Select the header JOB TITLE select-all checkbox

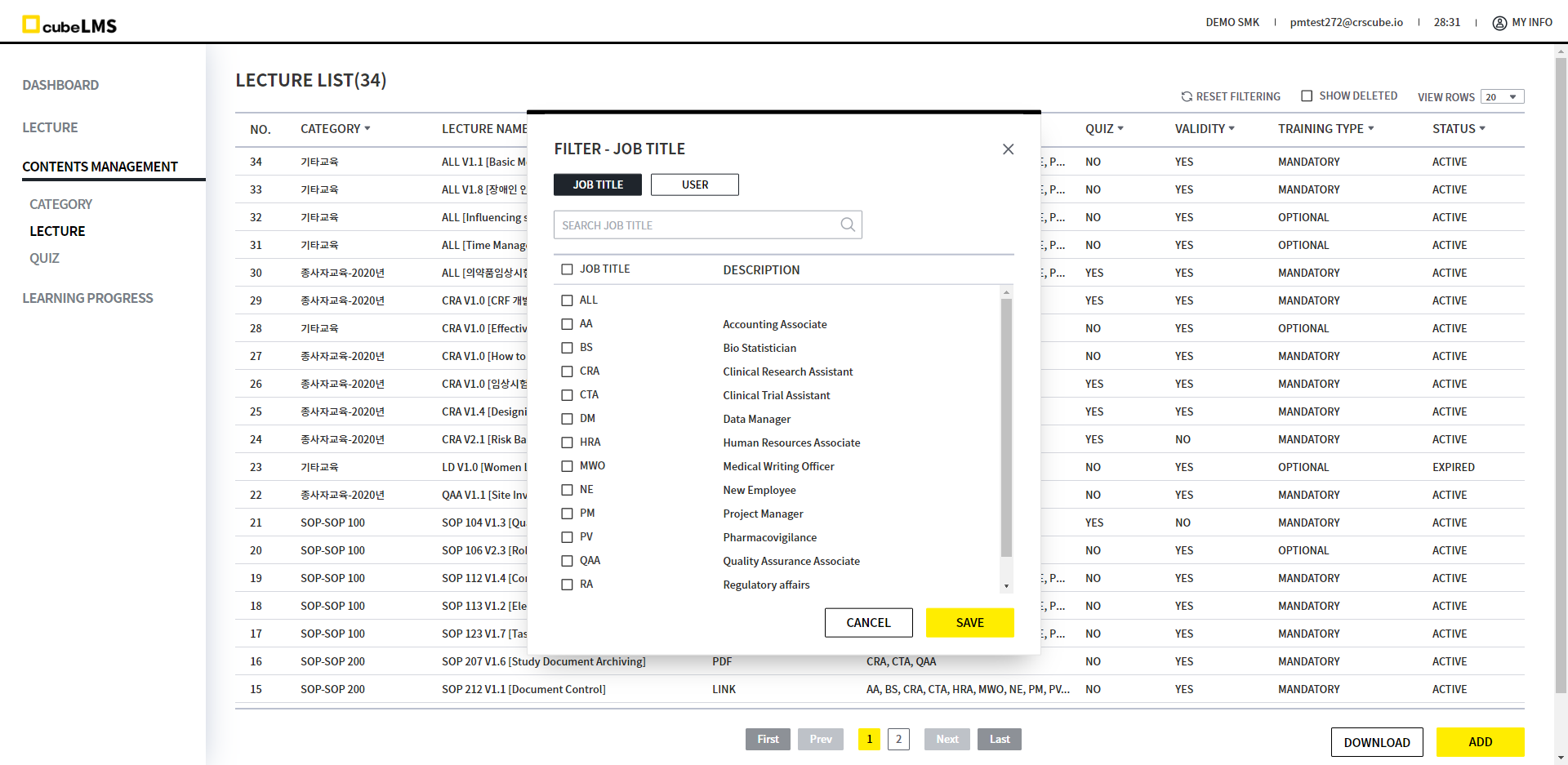point(567,269)
